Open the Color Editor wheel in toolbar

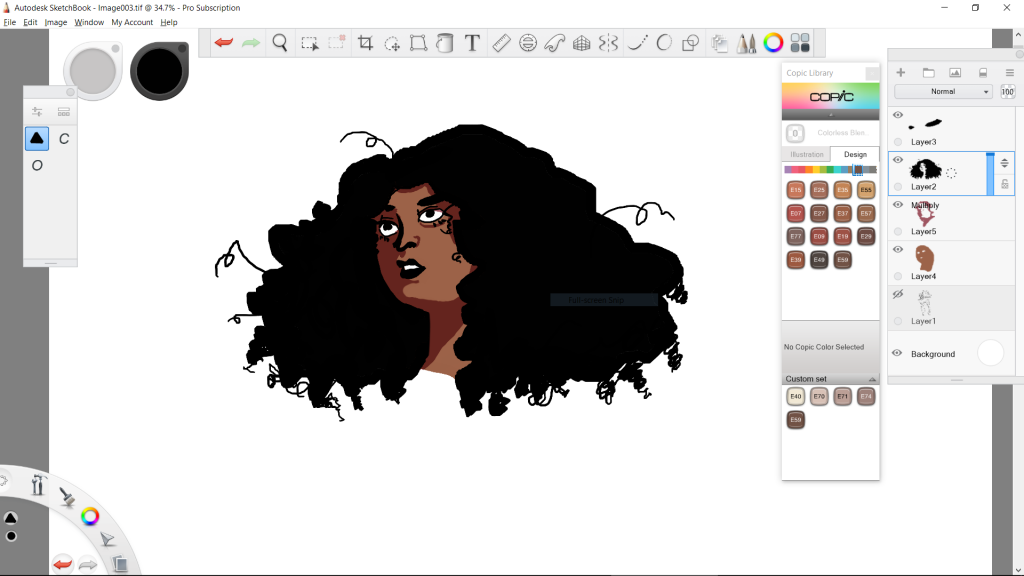pos(773,43)
